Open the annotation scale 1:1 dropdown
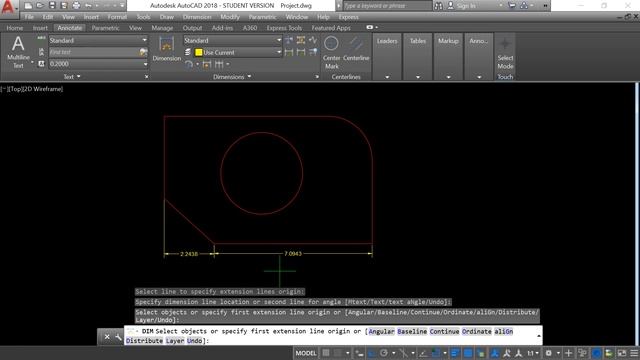 pos(532,353)
